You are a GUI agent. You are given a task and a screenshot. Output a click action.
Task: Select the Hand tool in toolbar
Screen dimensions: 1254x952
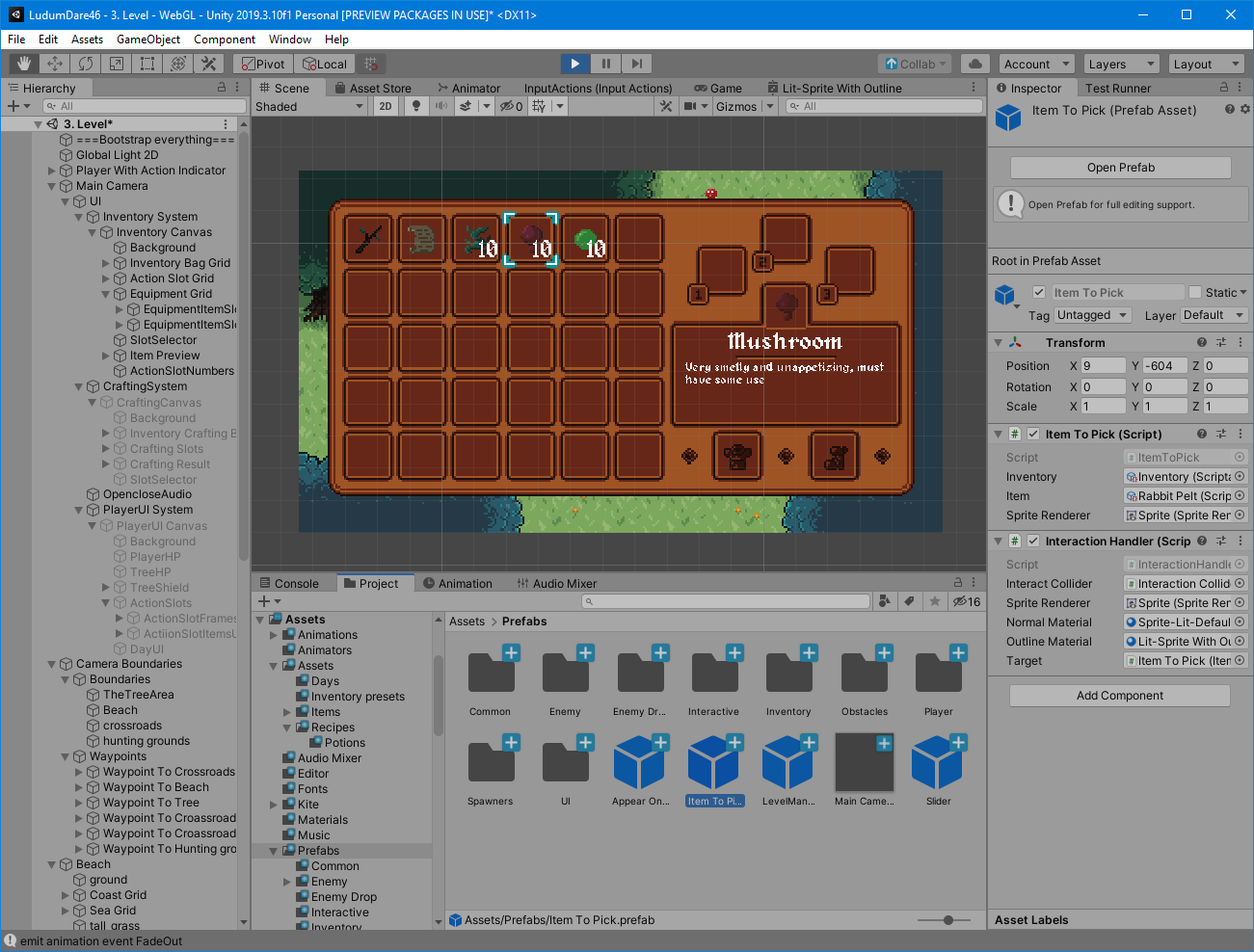pos(24,64)
